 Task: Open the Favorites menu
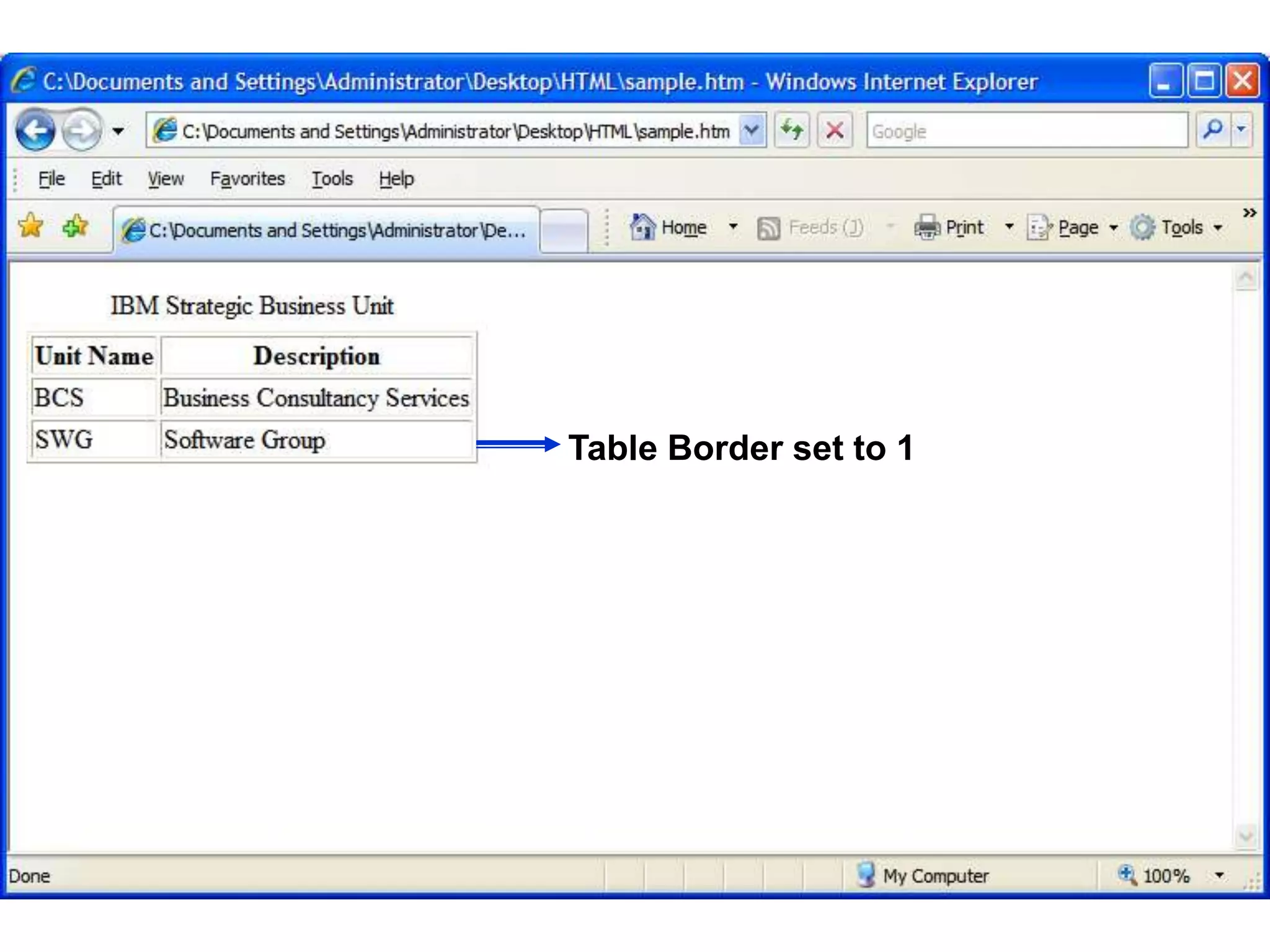click(247, 178)
